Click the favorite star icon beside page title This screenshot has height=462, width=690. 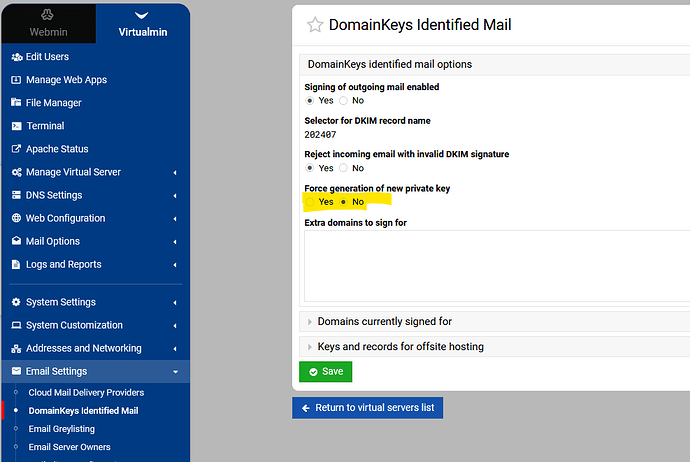point(314,25)
